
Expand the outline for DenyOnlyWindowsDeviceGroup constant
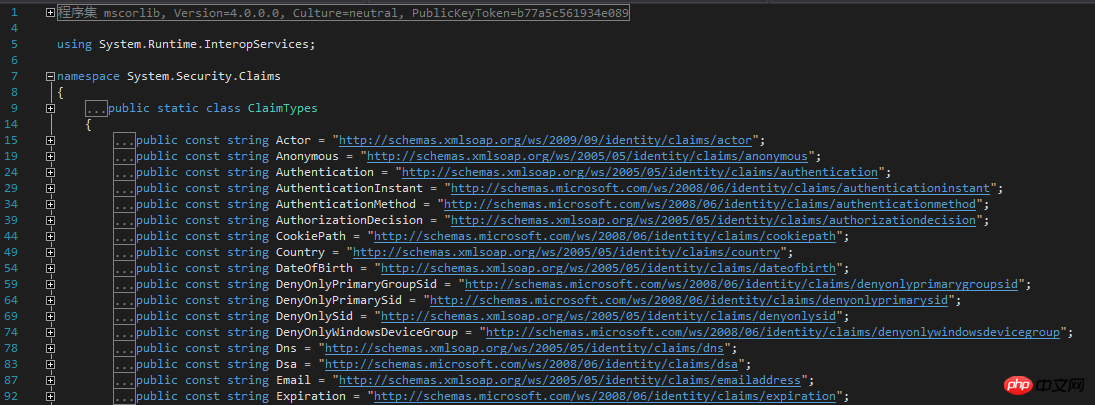click(50, 333)
